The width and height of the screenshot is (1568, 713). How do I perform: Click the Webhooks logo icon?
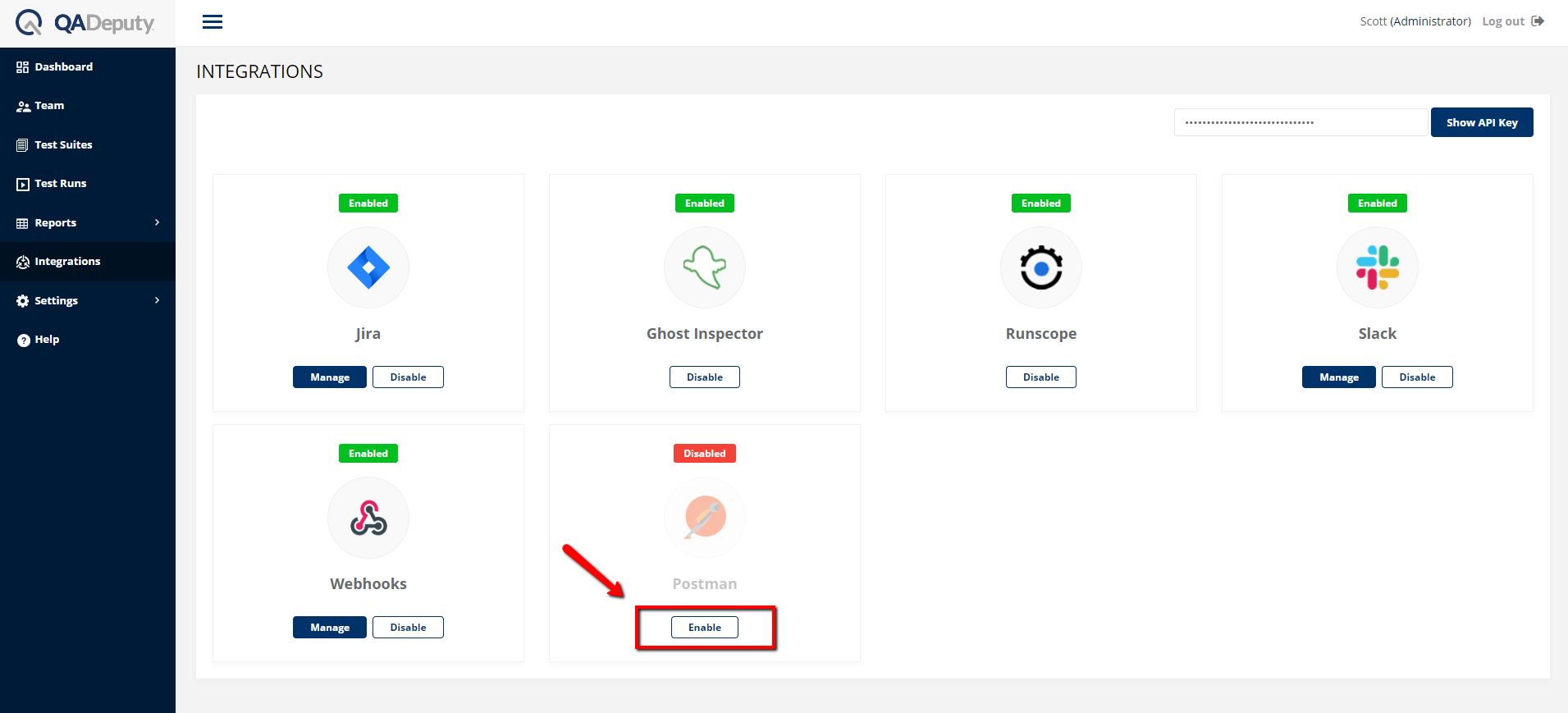click(x=368, y=518)
